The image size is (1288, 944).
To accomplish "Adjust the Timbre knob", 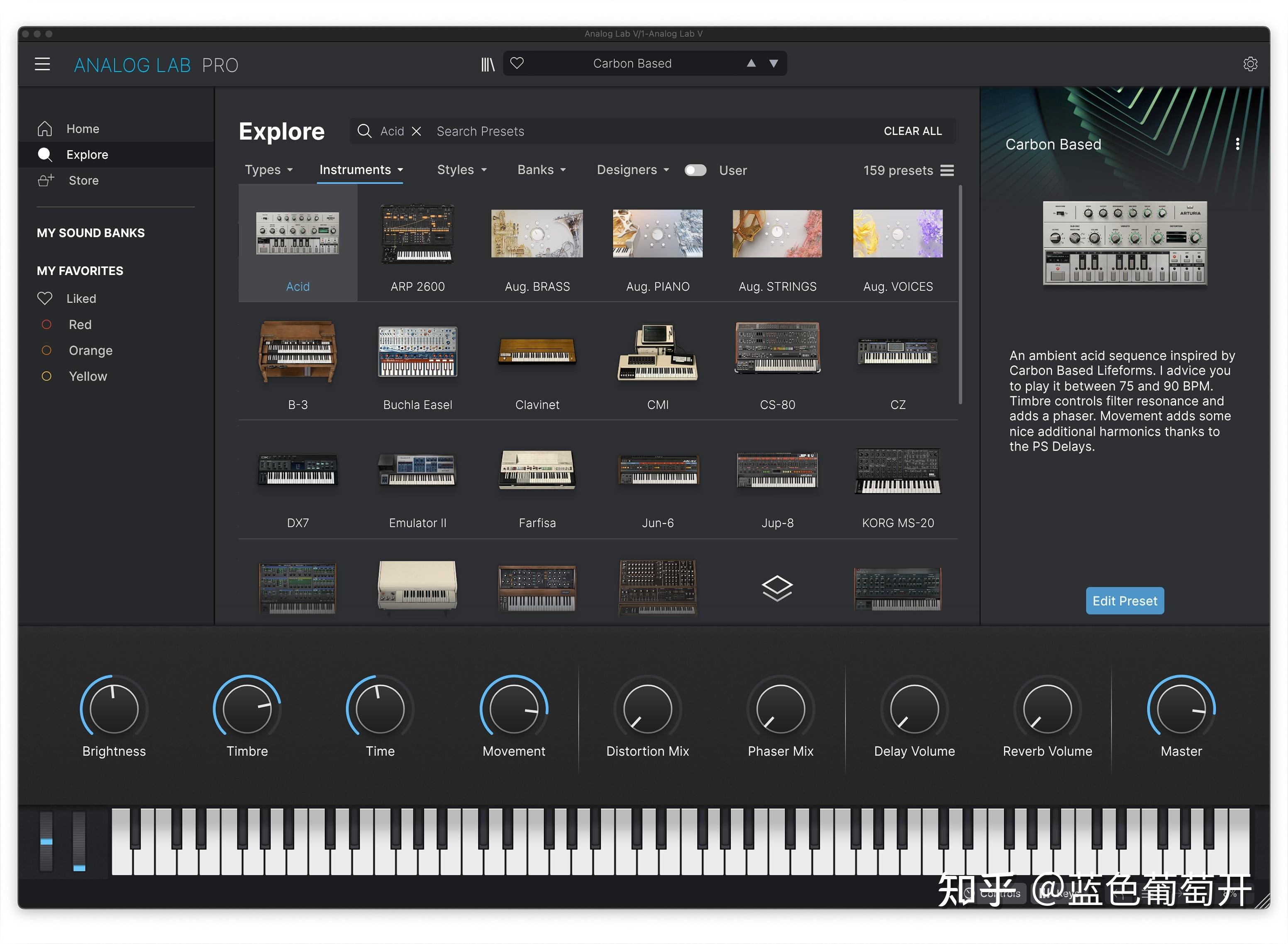I will pyautogui.click(x=247, y=709).
